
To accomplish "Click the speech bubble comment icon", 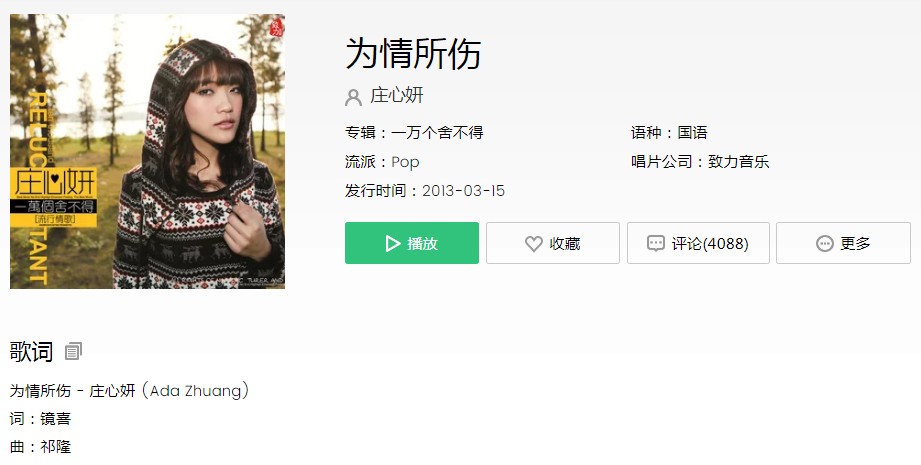I will click(656, 244).
